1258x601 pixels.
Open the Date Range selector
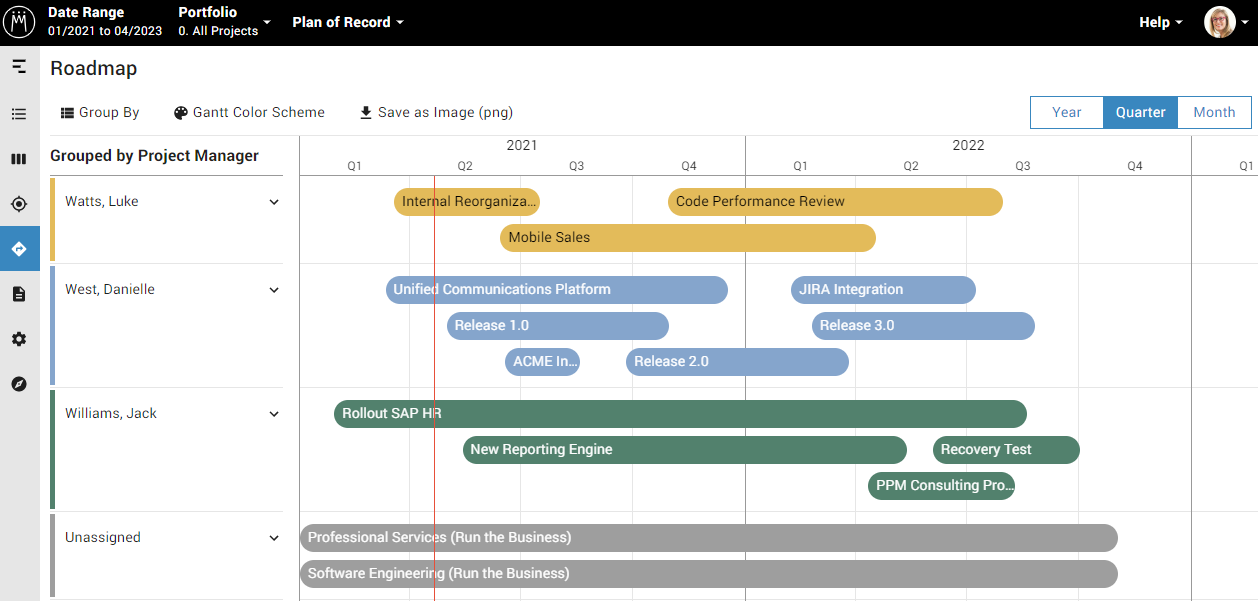(105, 22)
